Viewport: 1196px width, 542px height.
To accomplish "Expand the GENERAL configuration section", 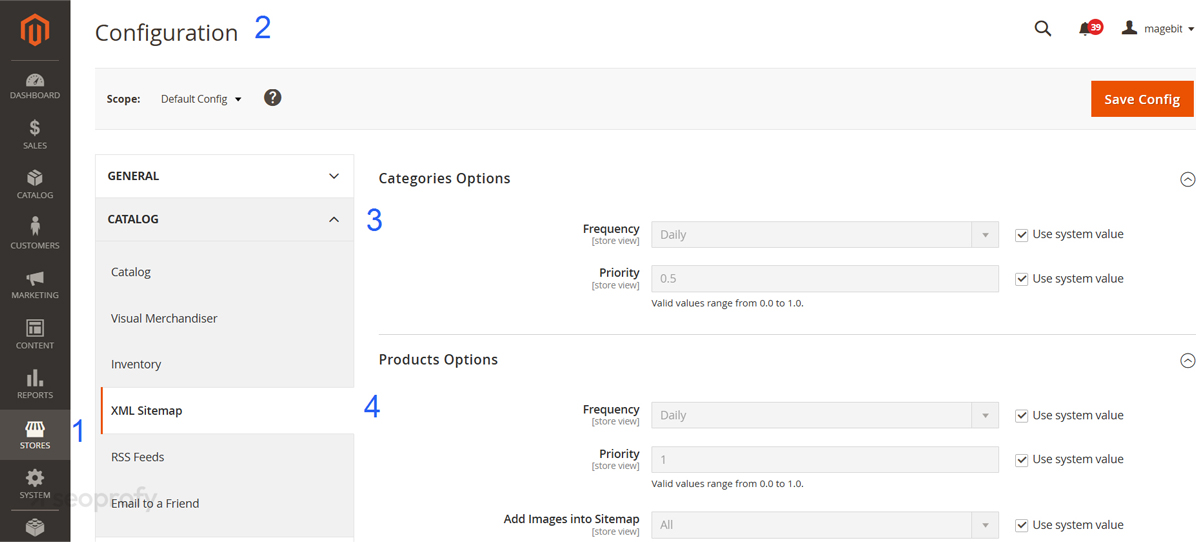I will click(x=224, y=176).
